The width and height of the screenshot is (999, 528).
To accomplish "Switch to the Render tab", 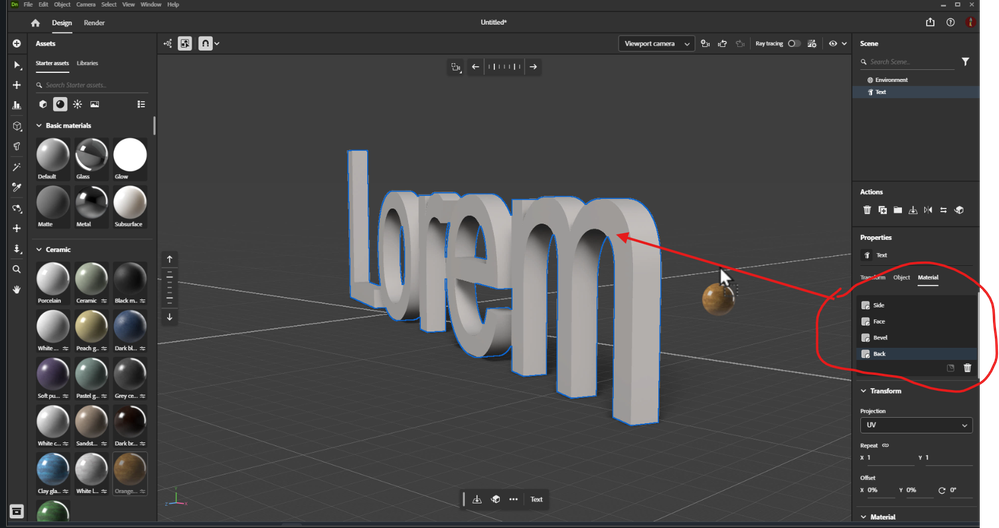I will tap(94, 23).
